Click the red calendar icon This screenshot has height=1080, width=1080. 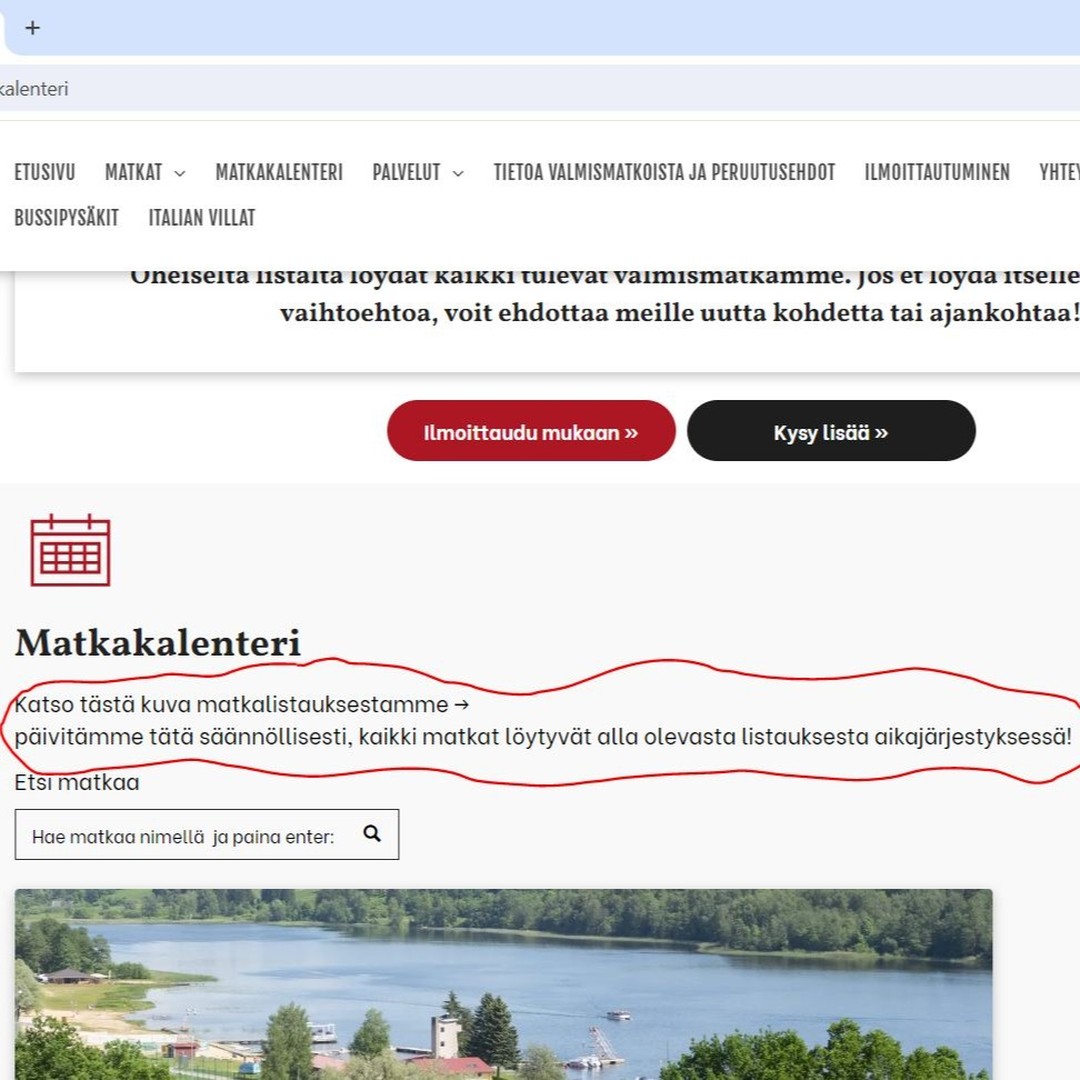(70, 550)
